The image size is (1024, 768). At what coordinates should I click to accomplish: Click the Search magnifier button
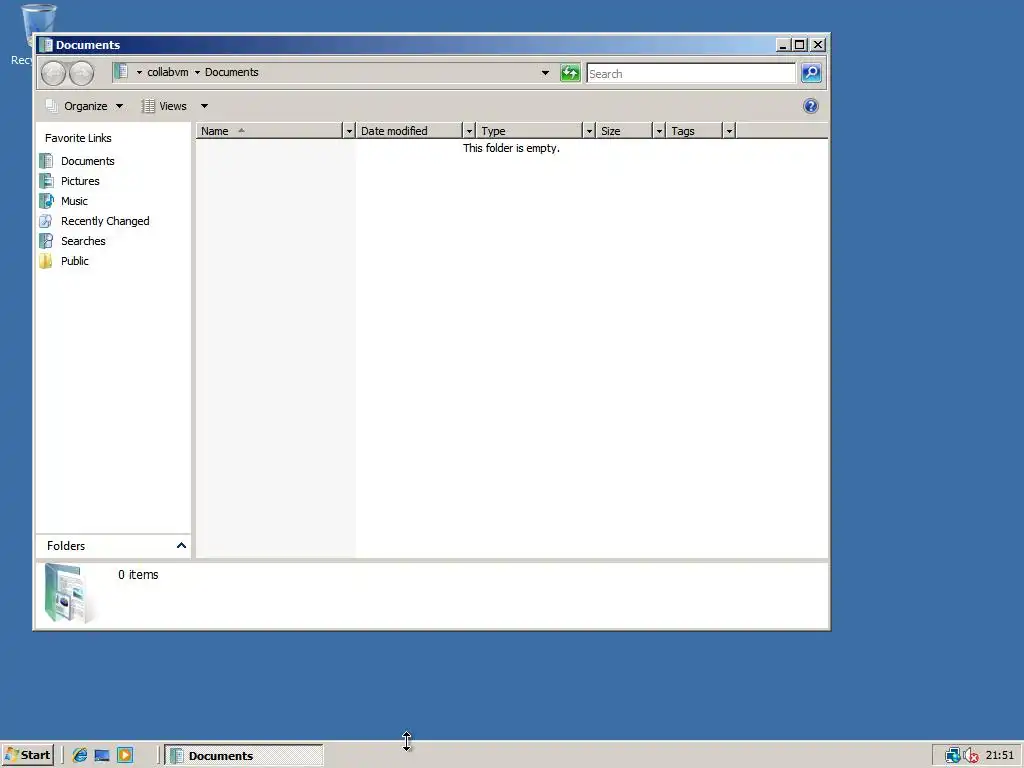coord(811,73)
